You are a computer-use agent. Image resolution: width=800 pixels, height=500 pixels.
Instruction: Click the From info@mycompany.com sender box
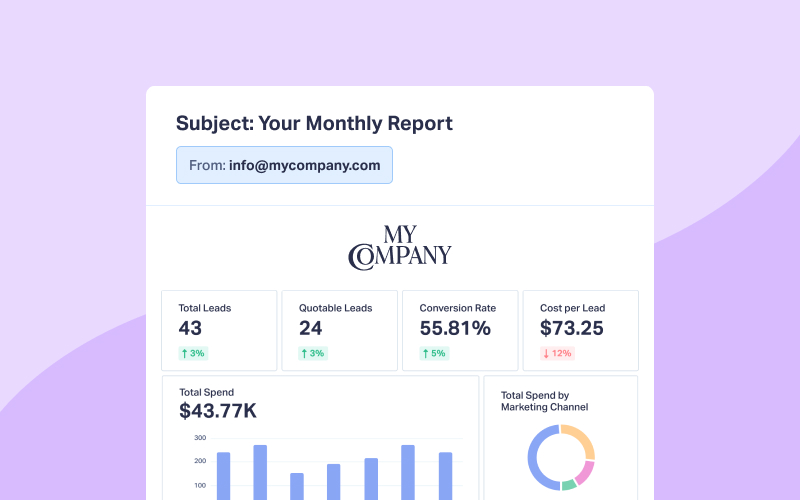click(x=284, y=165)
